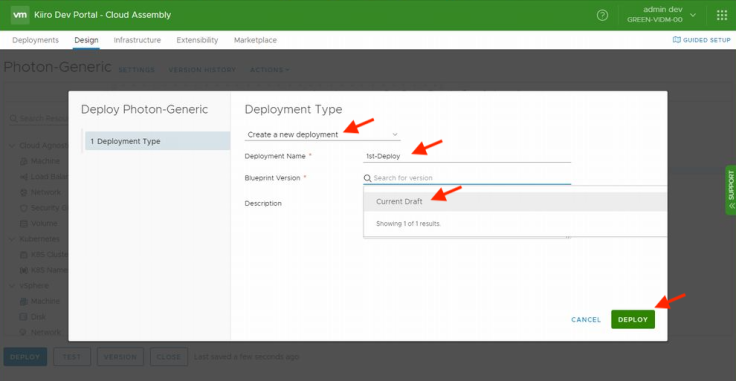Collapse the vSphere tree group
Image resolution: width=736 pixels, height=381 pixels.
[x=12, y=285]
